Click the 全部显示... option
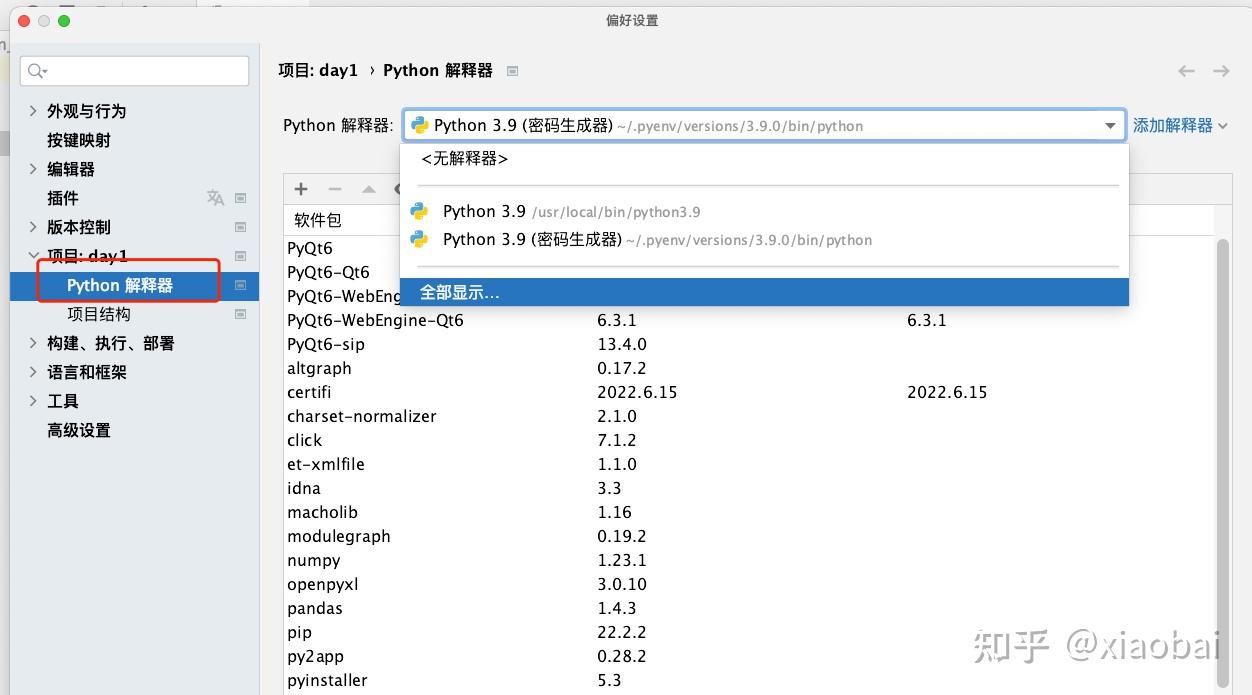This screenshot has height=695, width=1252. click(x=460, y=292)
